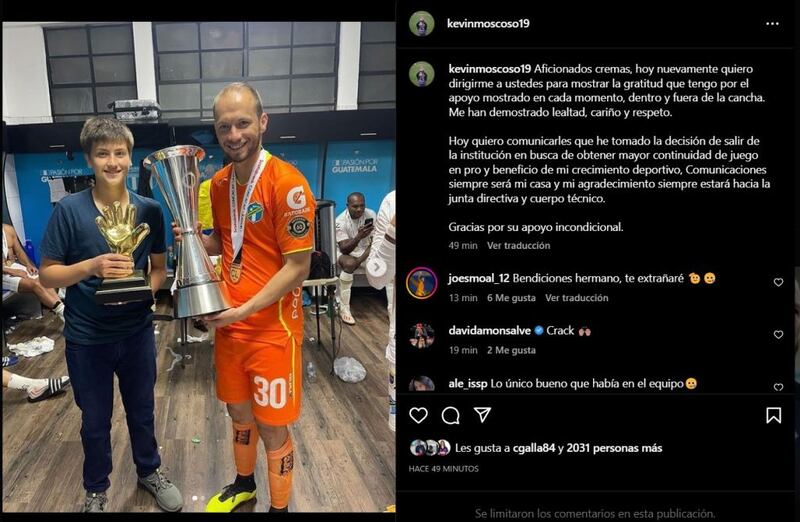Image resolution: width=800 pixels, height=522 pixels.
Task: Like ale_issp's comment heart
Action: (x=778, y=387)
